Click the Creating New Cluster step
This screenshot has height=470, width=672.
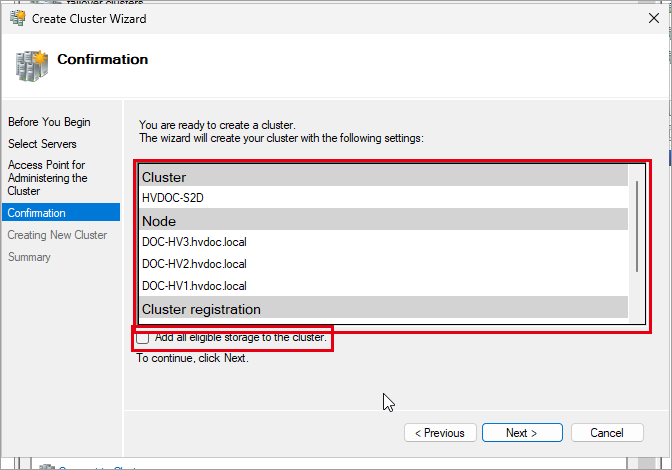(57, 235)
